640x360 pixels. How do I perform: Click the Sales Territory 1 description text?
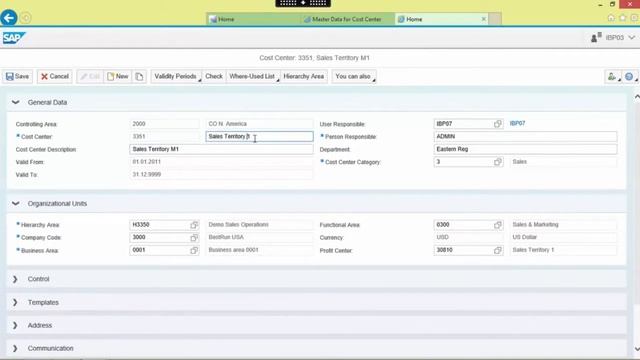click(x=533, y=250)
